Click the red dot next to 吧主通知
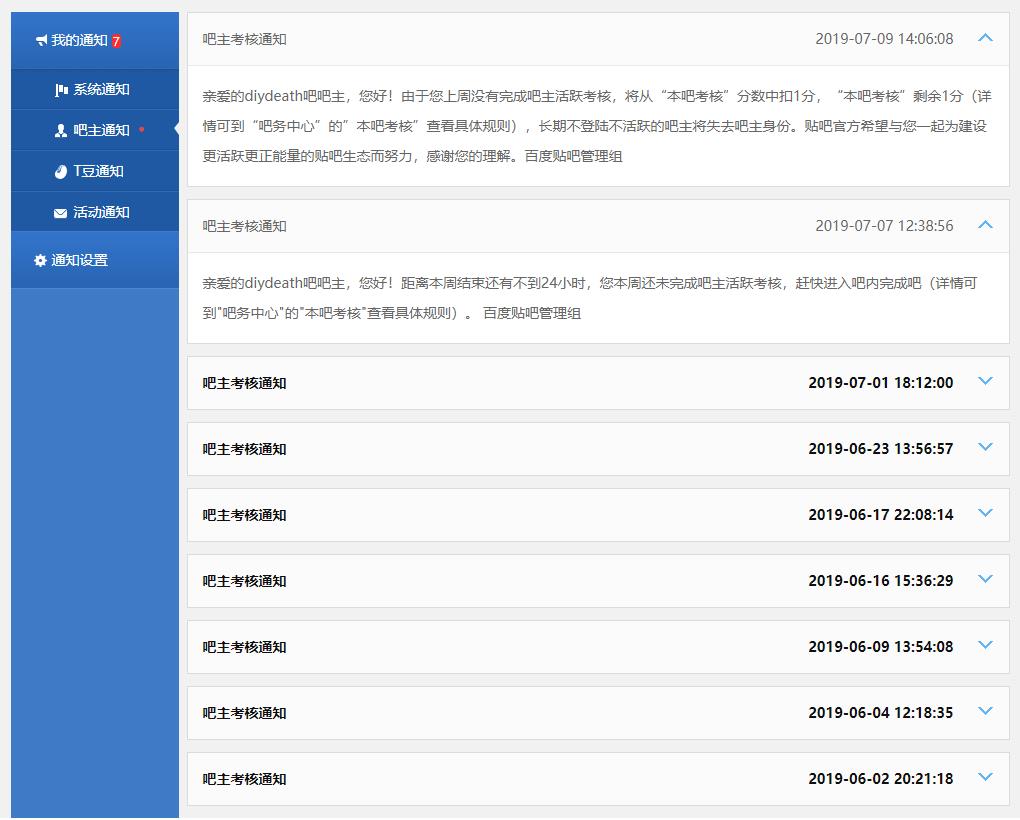Image resolution: width=1020 pixels, height=820 pixels. coord(141,129)
